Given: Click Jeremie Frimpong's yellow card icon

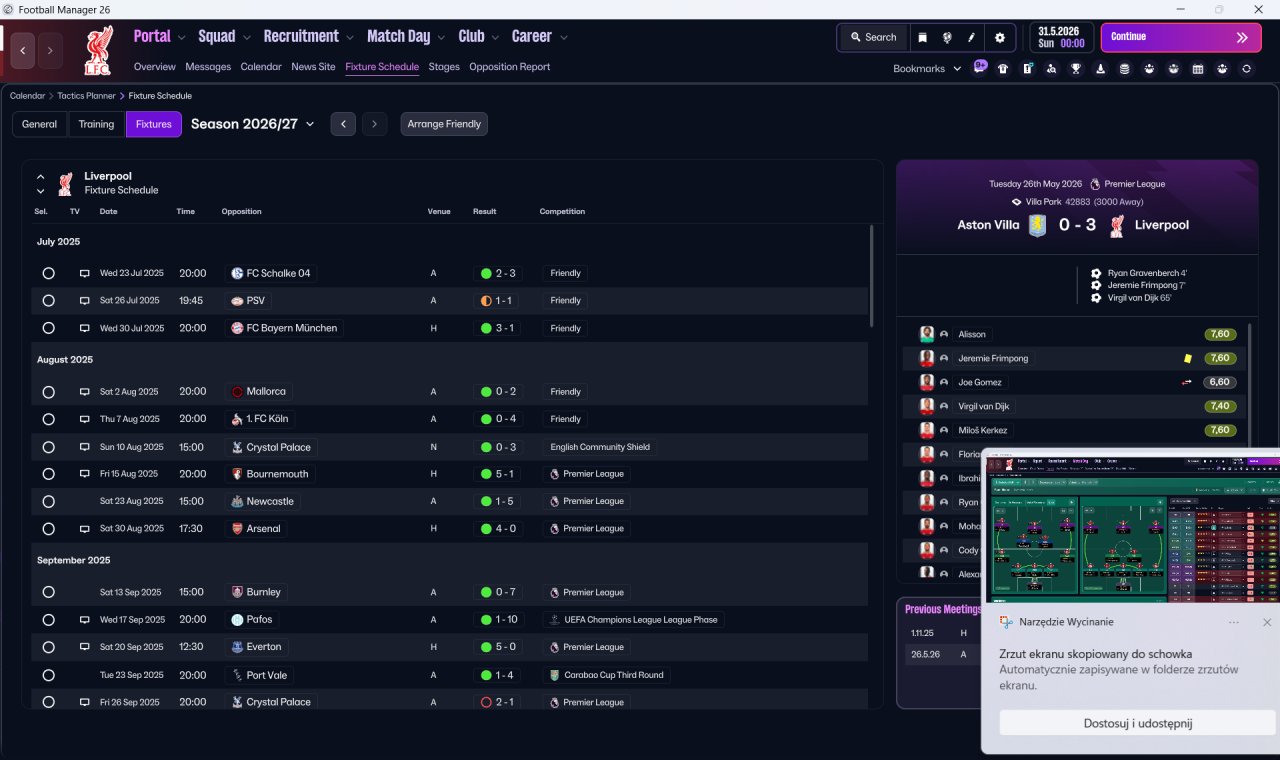Looking at the screenshot, I should (1188, 358).
